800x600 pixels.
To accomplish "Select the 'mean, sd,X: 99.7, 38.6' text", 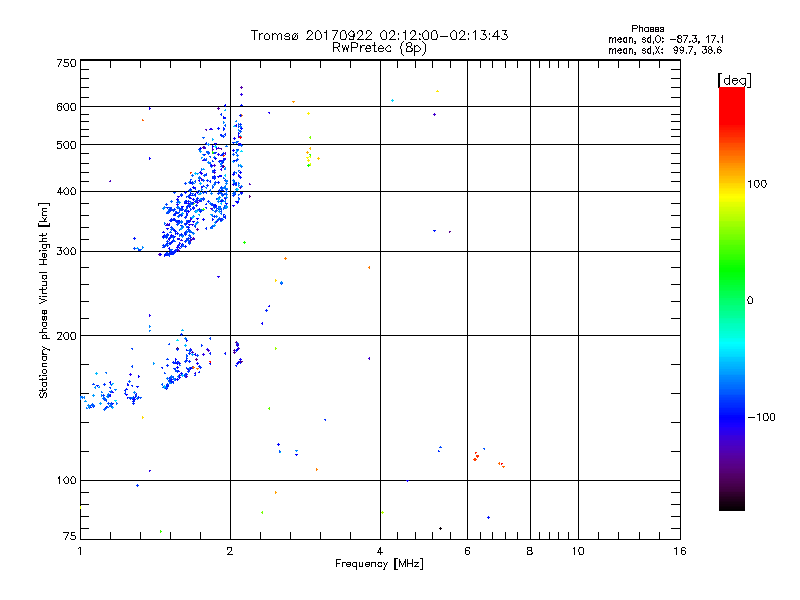I will click(665, 50).
